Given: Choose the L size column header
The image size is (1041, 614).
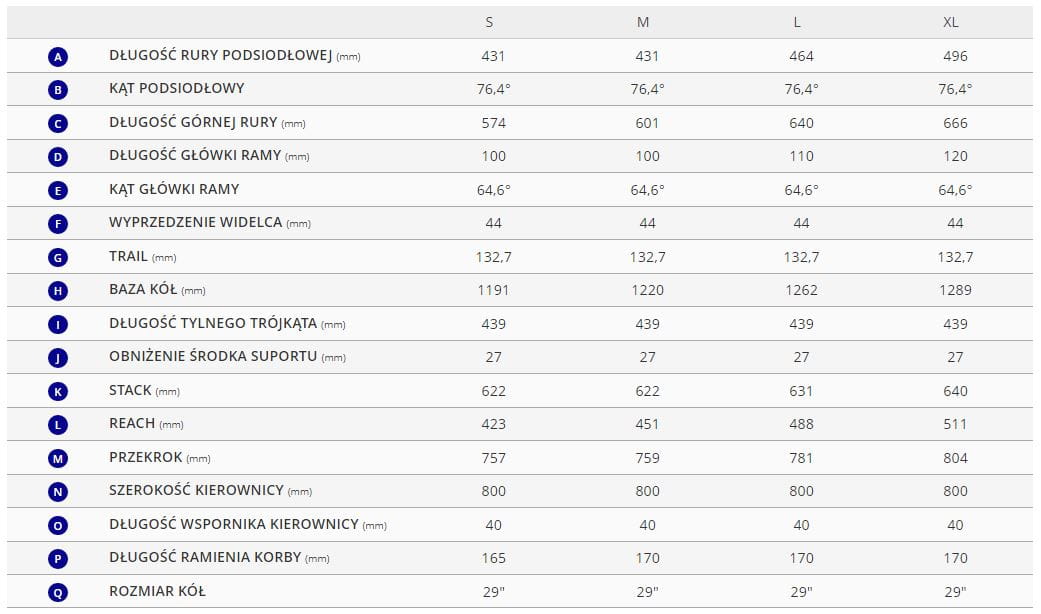Looking at the screenshot, I should click(x=798, y=22).
